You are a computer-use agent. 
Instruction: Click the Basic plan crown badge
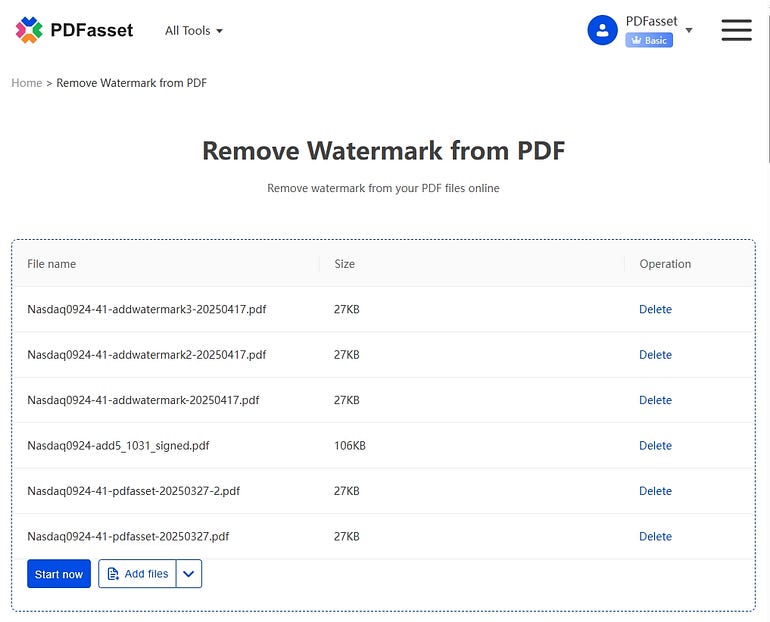tap(649, 40)
